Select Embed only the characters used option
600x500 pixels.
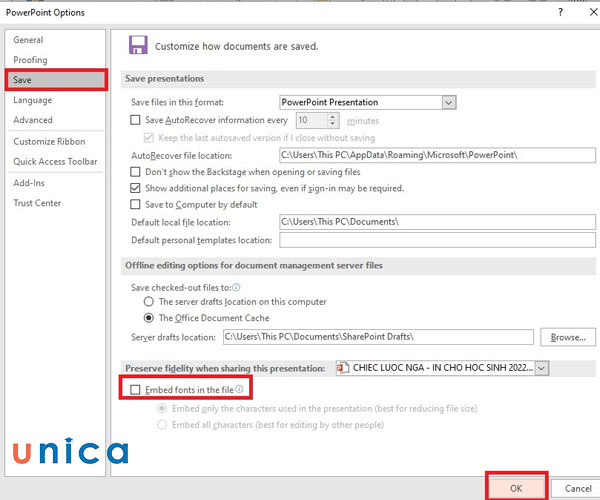click(162, 409)
